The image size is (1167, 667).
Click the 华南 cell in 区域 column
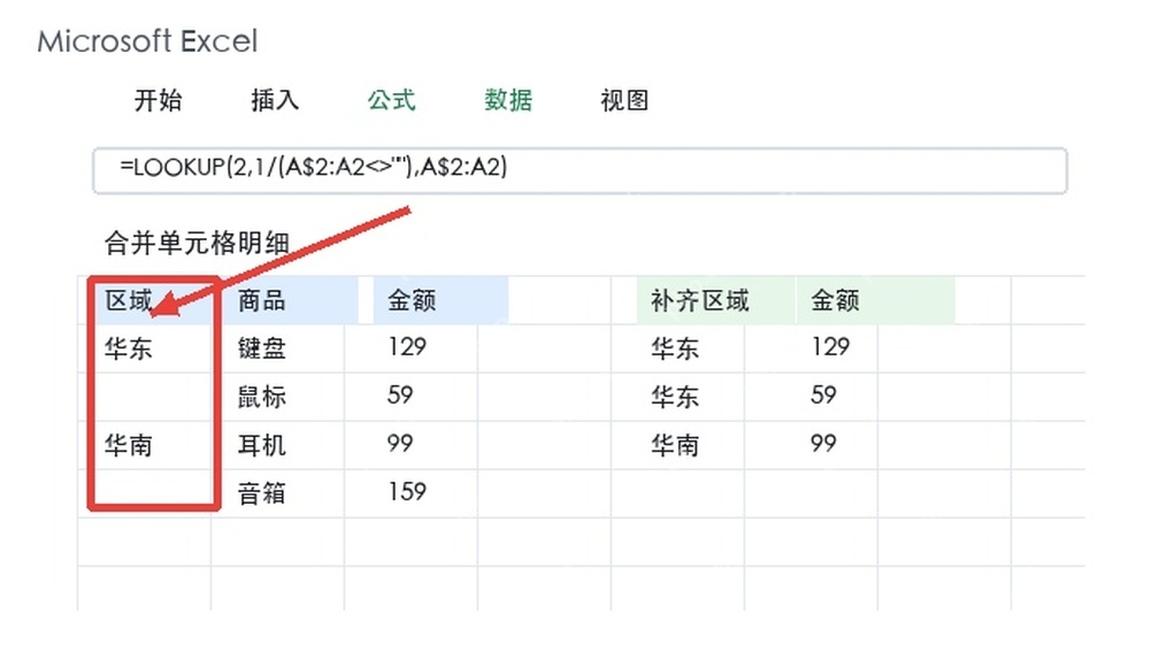tap(144, 445)
